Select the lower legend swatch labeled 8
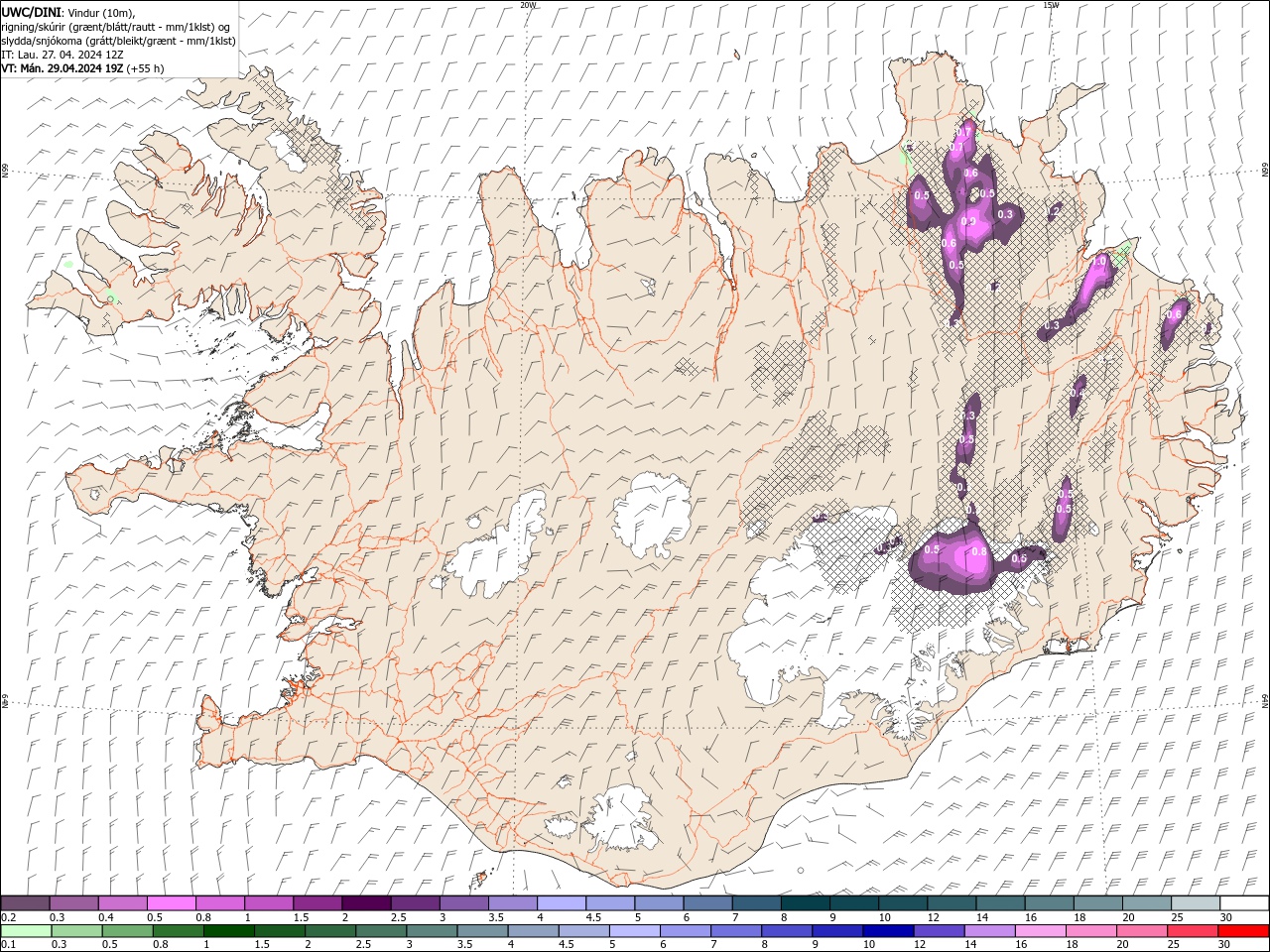 pos(787,931)
